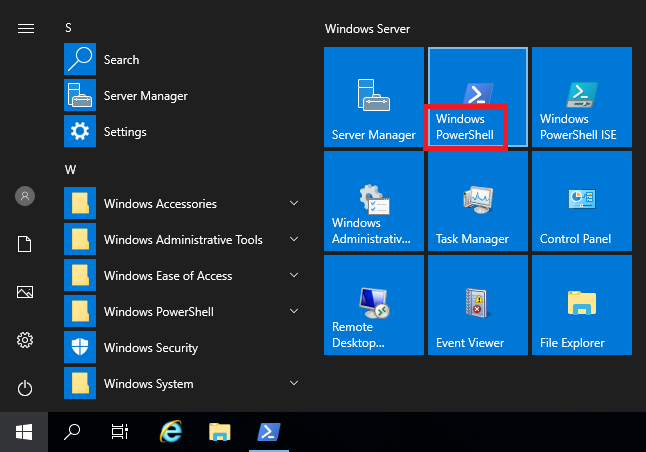Open Windows Security shield icon
The height and width of the screenshot is (452, 646).
(80, 347)
